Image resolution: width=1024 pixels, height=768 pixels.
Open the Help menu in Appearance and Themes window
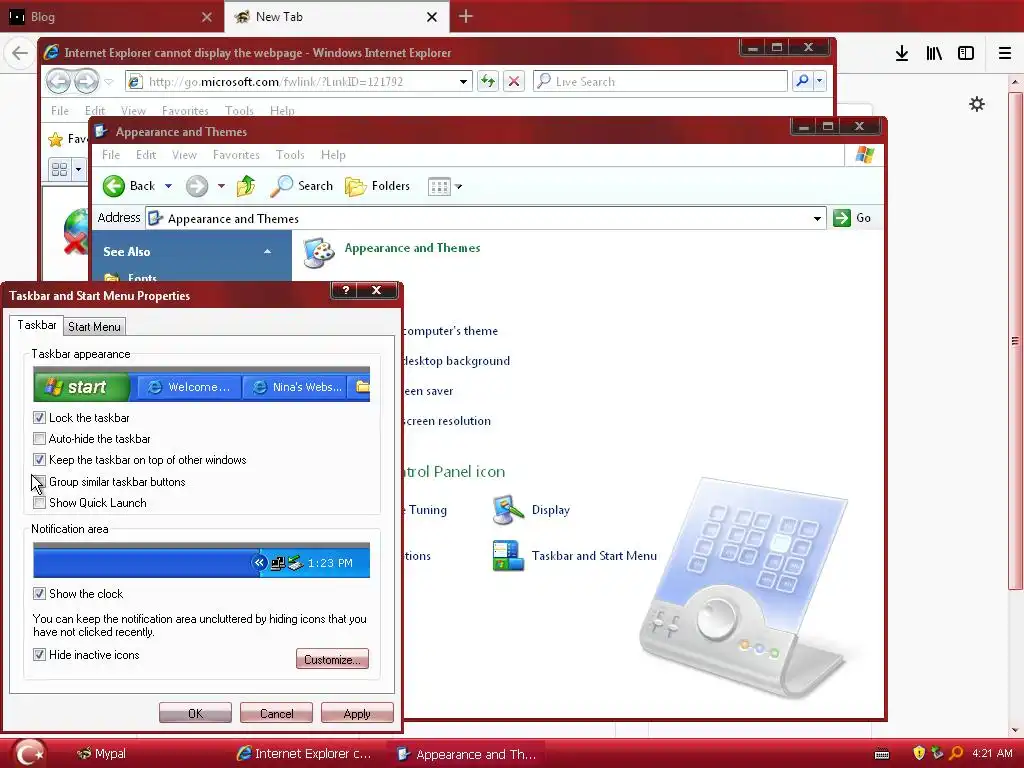(x=333, y=155)
